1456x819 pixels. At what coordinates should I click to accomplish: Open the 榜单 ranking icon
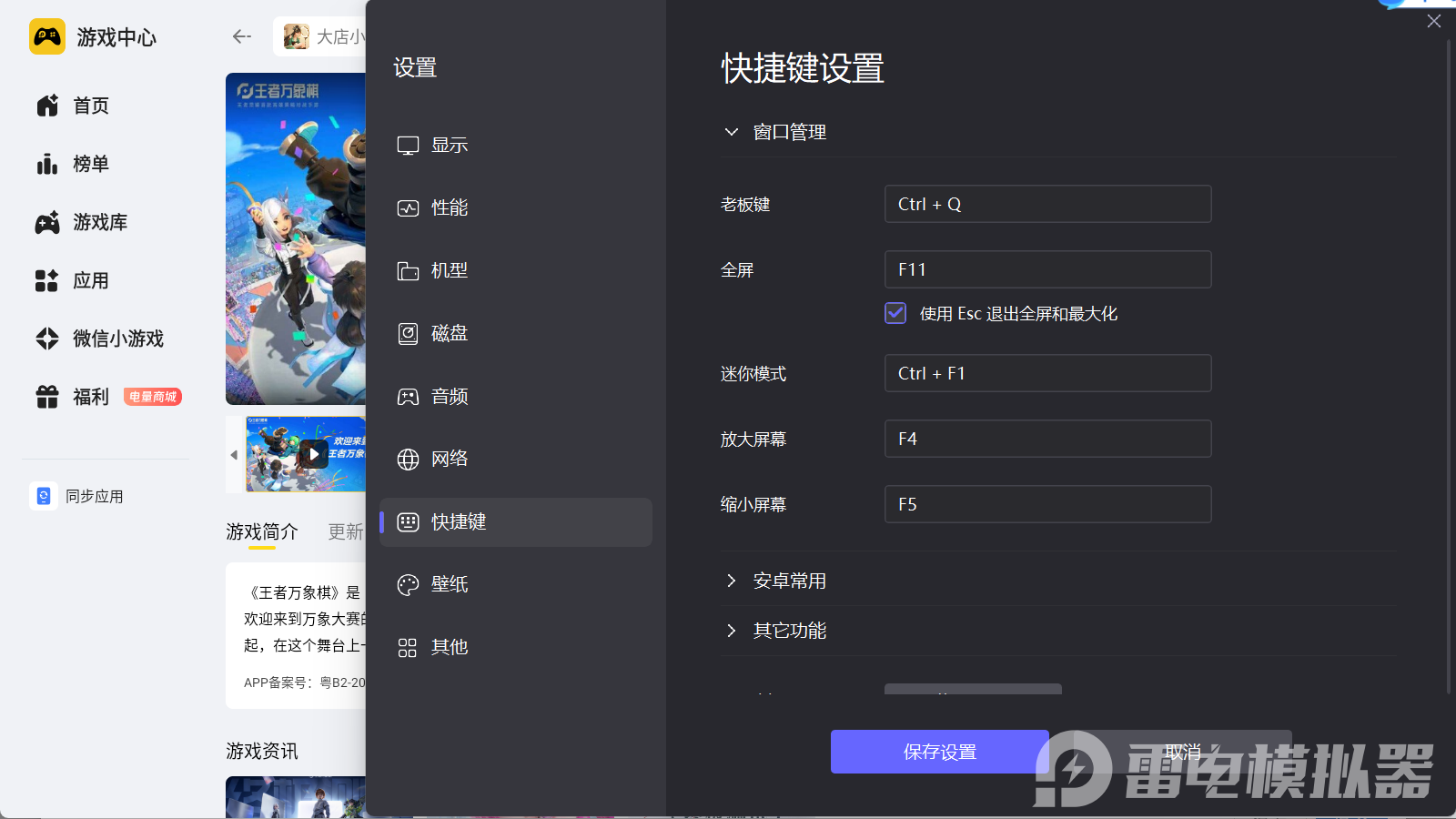pos(47,164)
